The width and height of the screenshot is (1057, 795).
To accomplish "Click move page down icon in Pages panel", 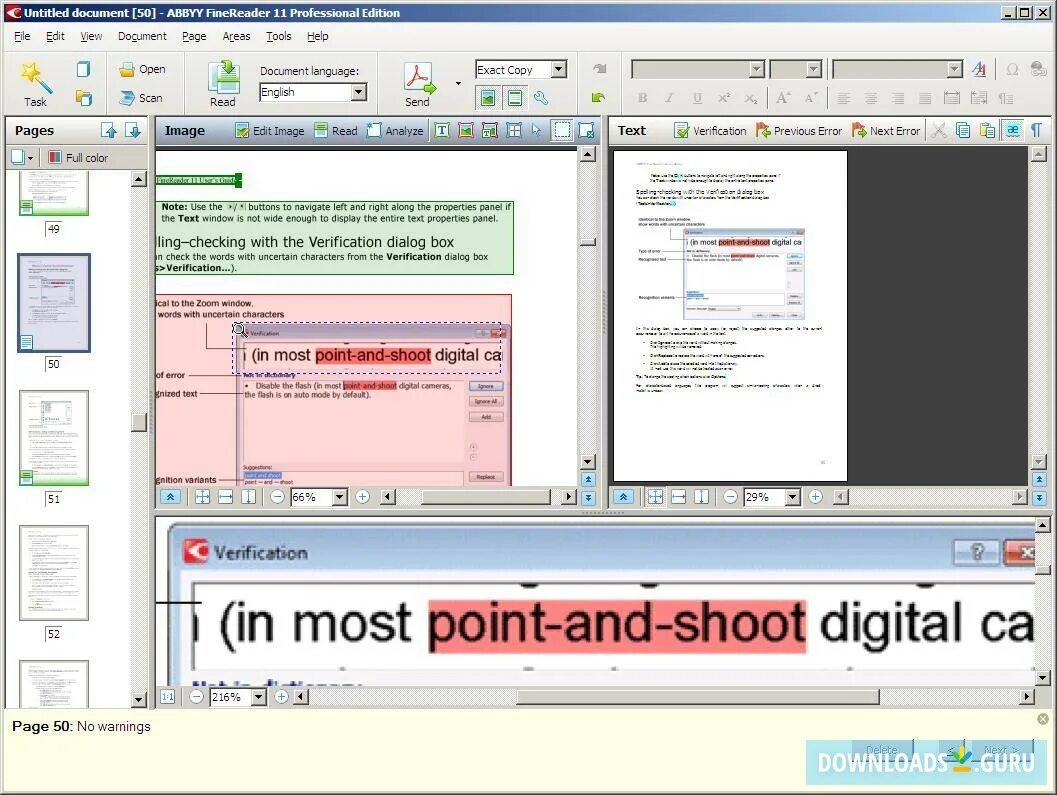I will 133,131.
